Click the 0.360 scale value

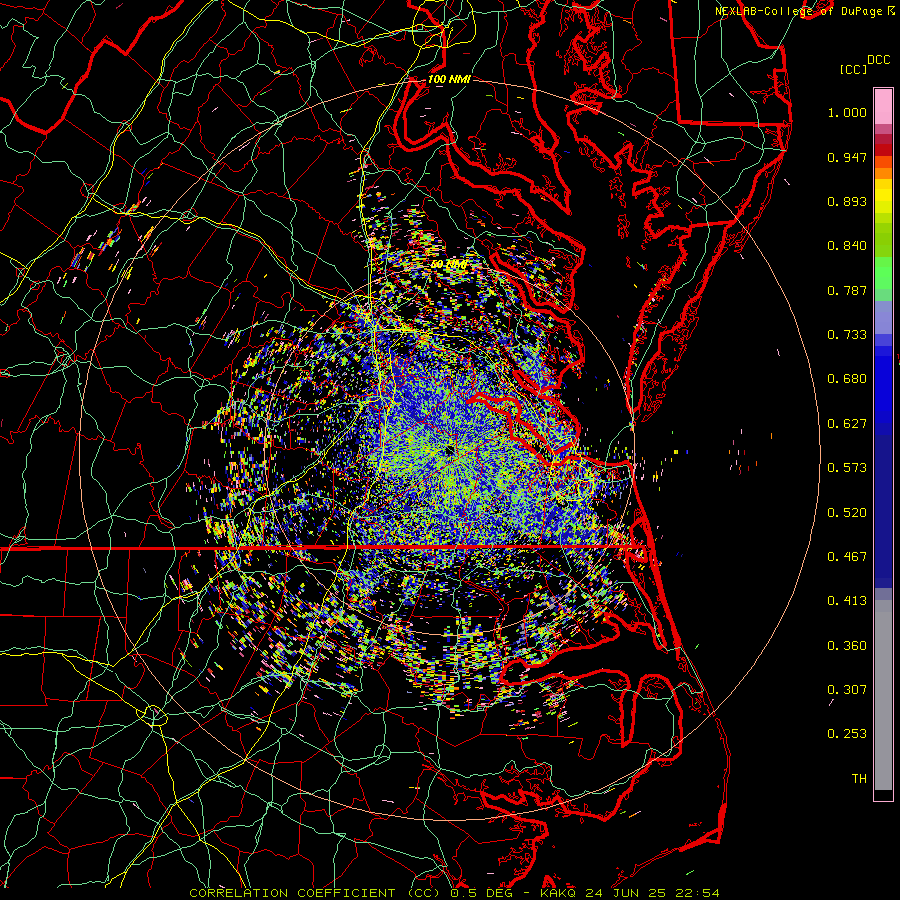click(x=847, y=646)
